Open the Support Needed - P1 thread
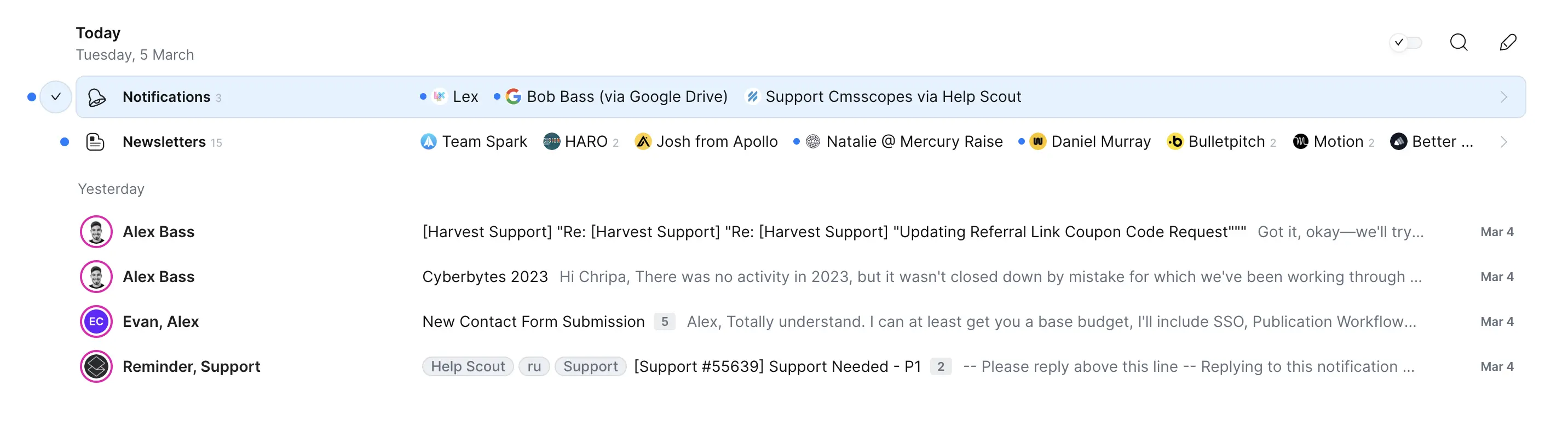Viewport: 1568px width, 425px height. coord(777,367)
